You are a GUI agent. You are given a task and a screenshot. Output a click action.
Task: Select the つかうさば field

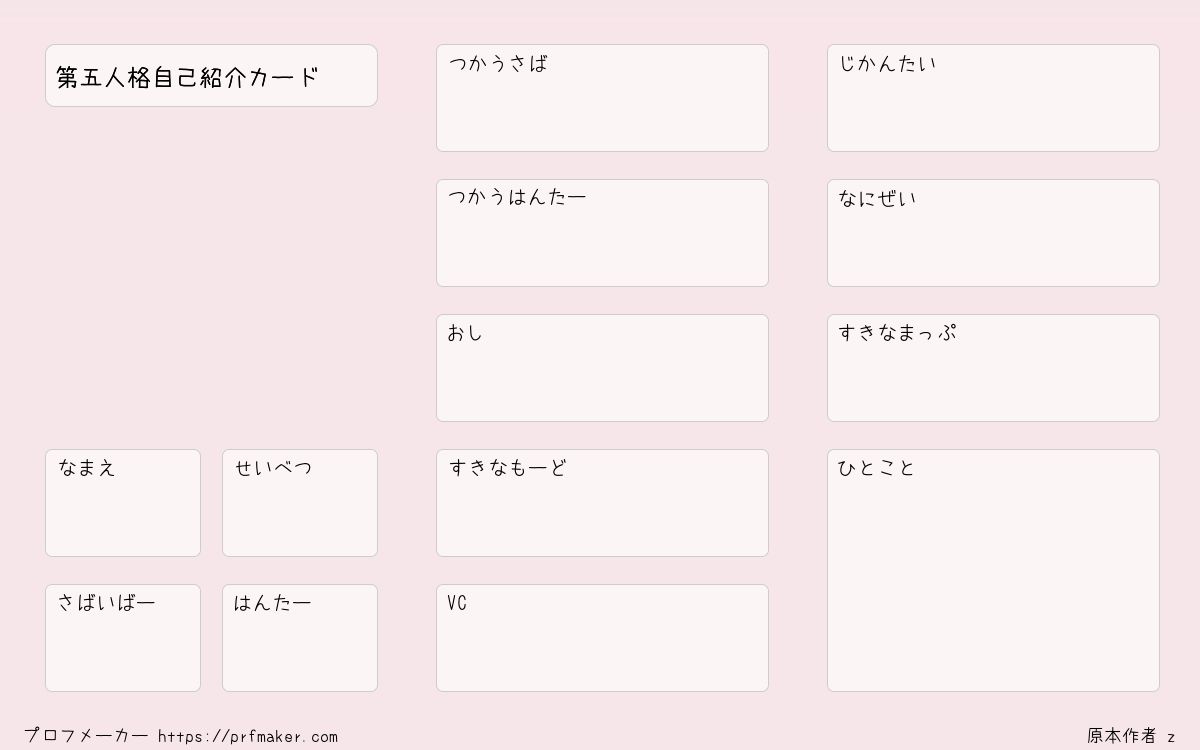coord(602,98)
